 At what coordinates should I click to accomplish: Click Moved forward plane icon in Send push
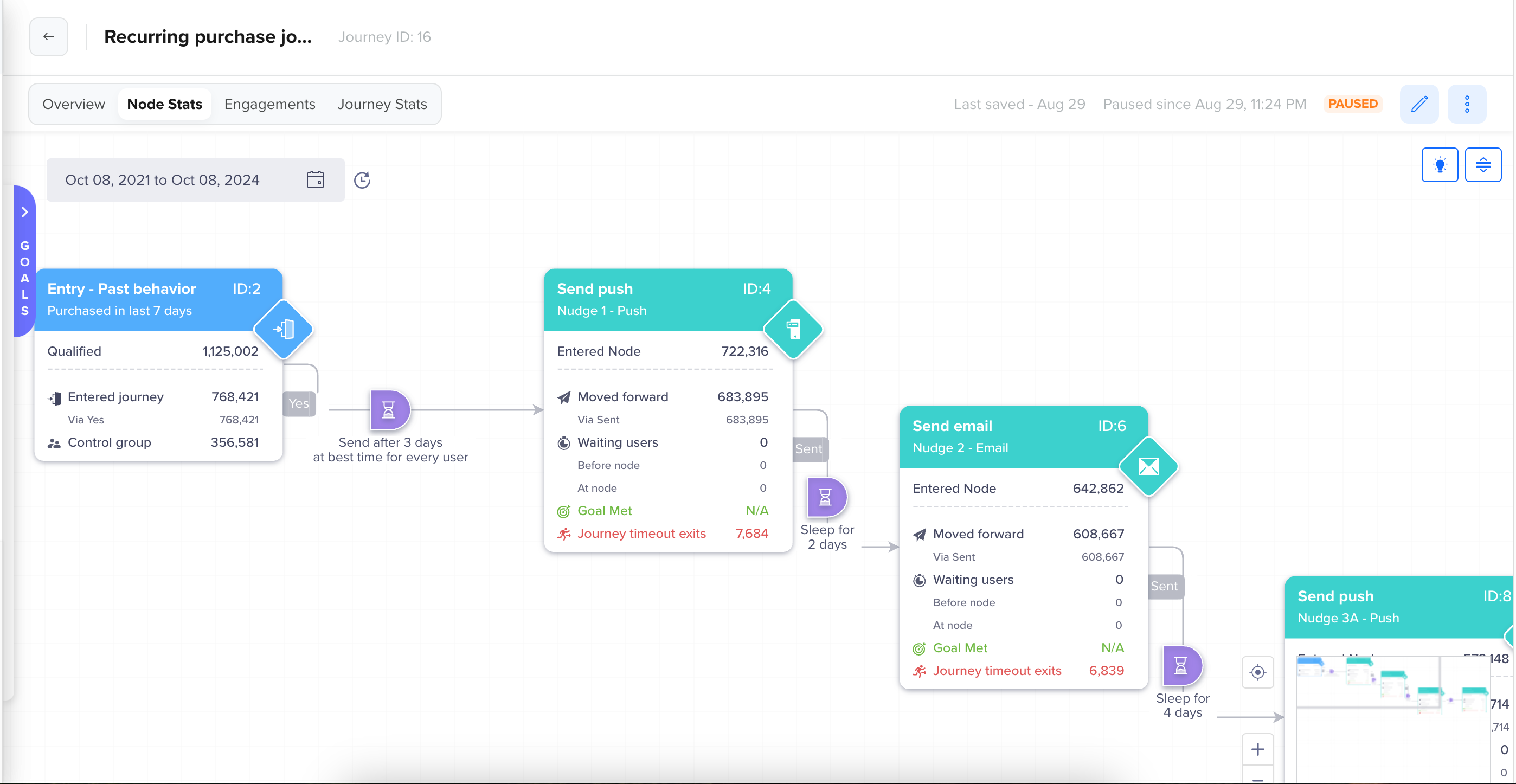click(564, 398)
